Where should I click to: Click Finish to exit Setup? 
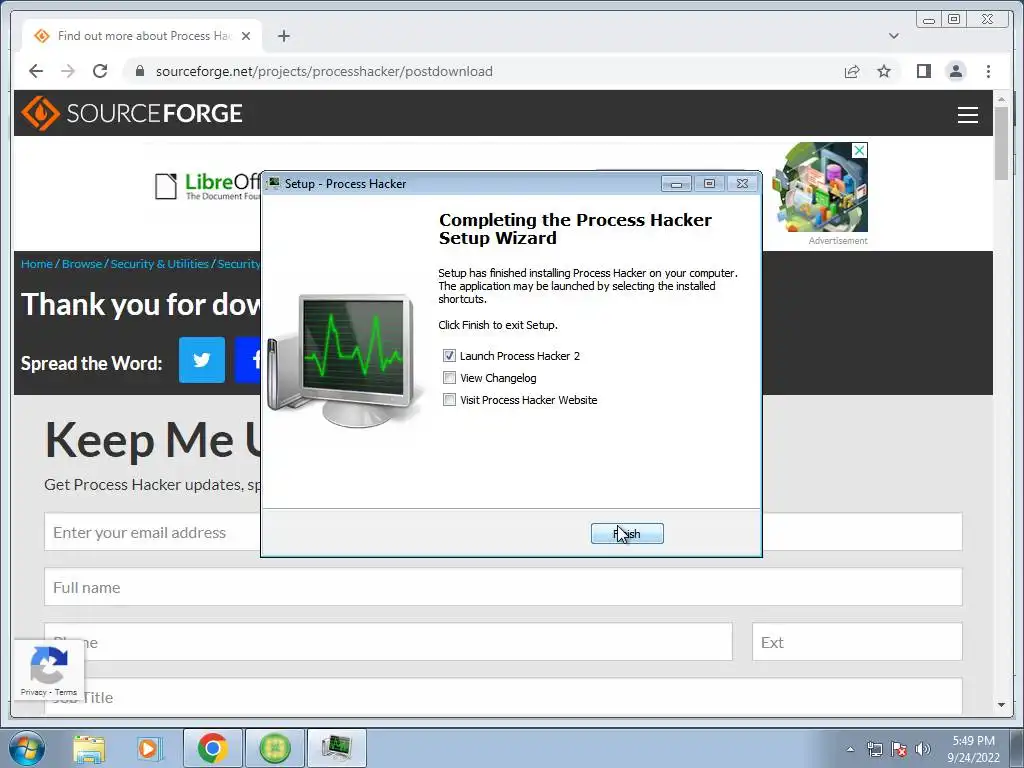pyautogui.click(x=627, y=534)
